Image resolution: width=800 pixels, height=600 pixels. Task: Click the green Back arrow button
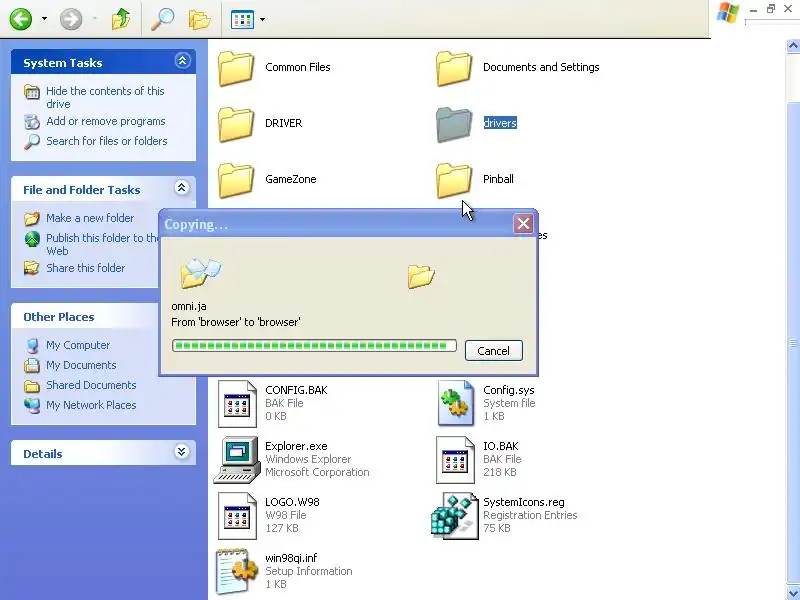[21, 19]
